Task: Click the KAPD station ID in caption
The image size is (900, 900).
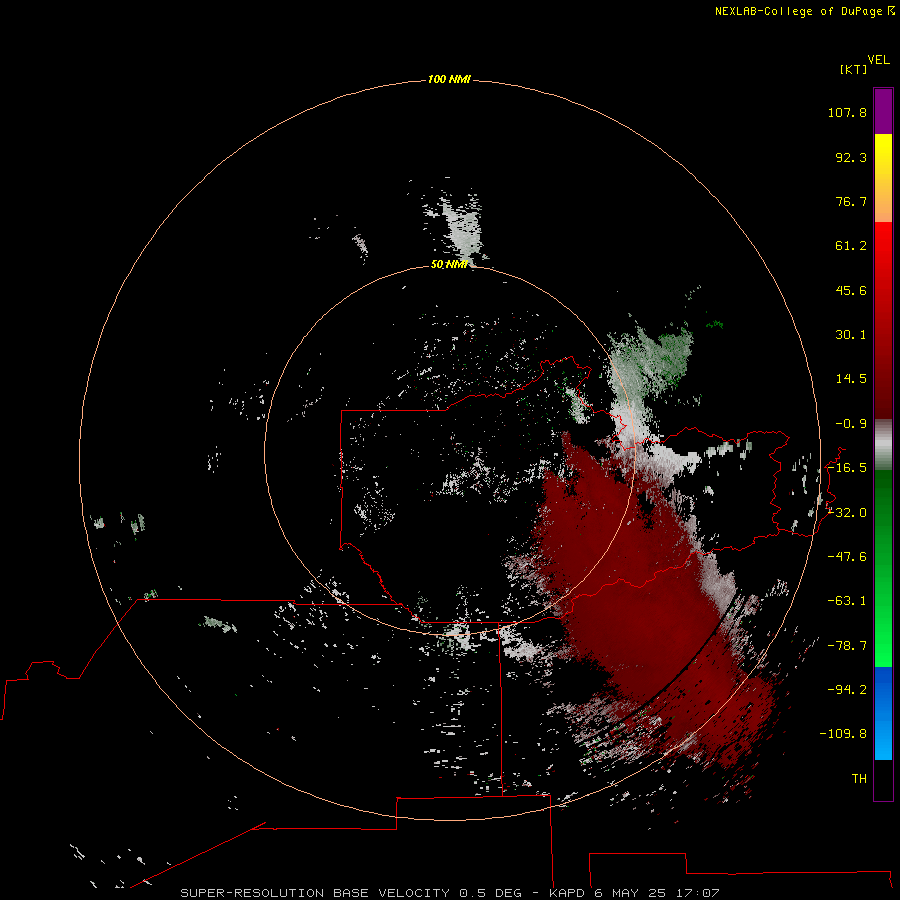Action: (567, 893)
